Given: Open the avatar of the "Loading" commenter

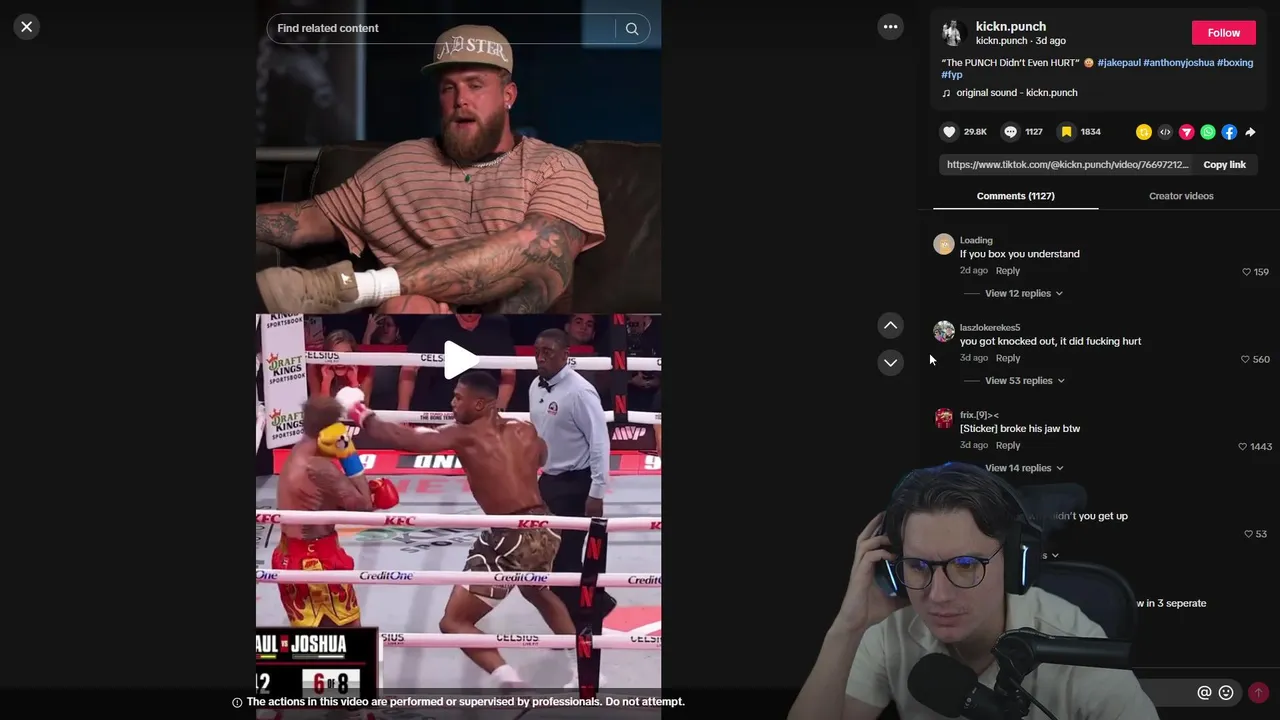Looking at the screenshot, I should (944, 245).
